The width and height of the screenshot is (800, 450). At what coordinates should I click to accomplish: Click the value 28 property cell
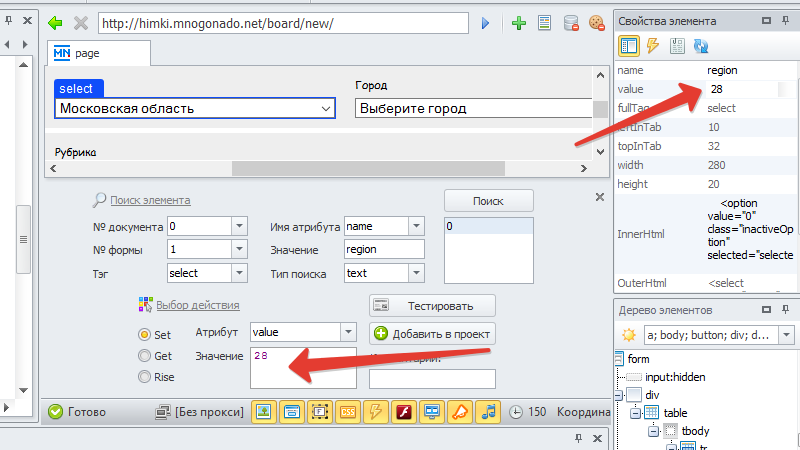tap(744, 89)
